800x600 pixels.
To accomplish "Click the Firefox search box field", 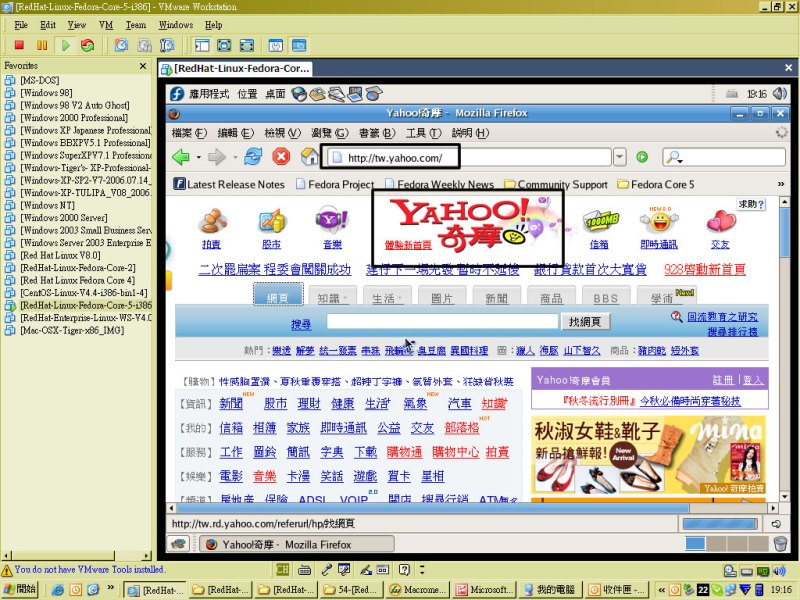I will tap(724, 158).
